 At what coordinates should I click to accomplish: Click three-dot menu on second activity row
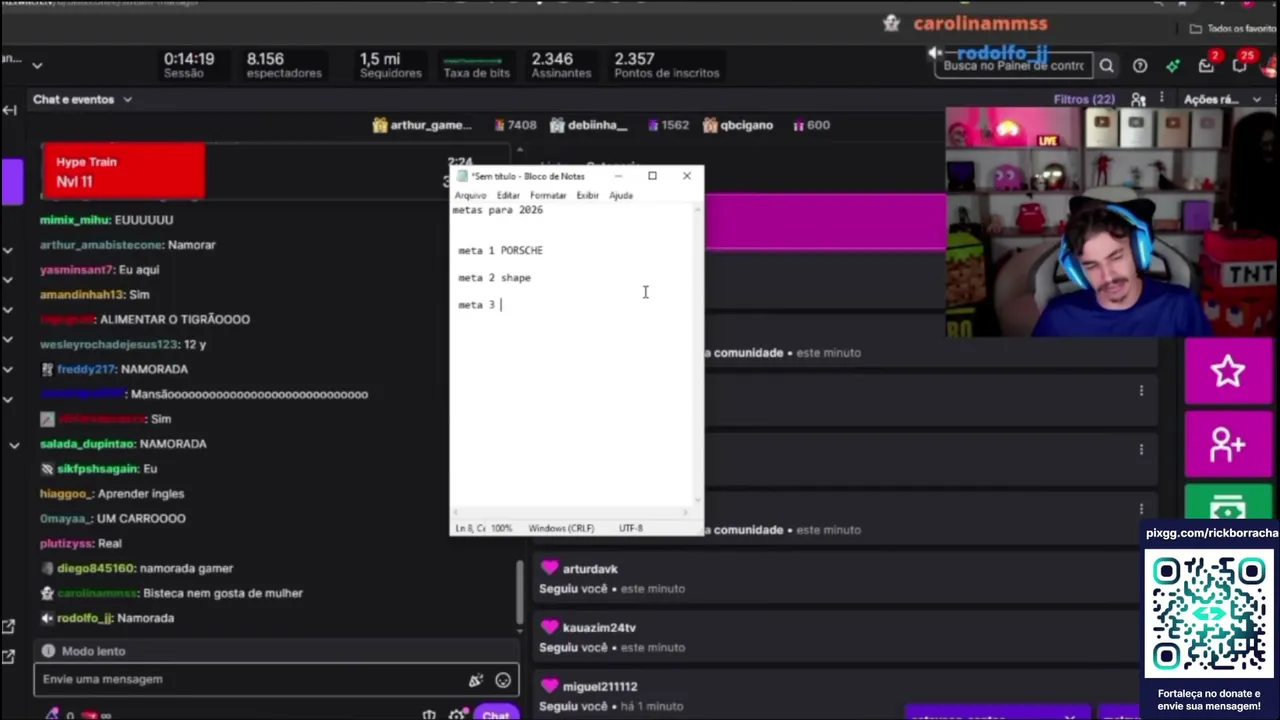[1141, 450]
